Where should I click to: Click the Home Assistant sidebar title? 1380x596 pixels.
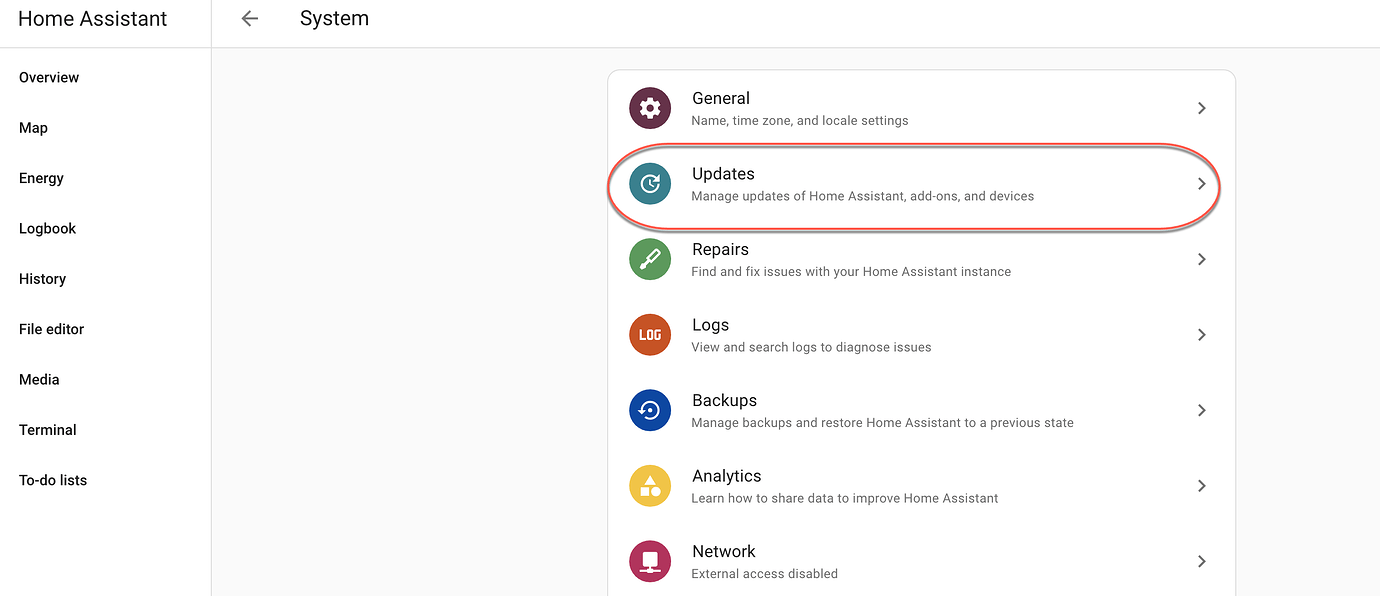(x=93, y=19)
